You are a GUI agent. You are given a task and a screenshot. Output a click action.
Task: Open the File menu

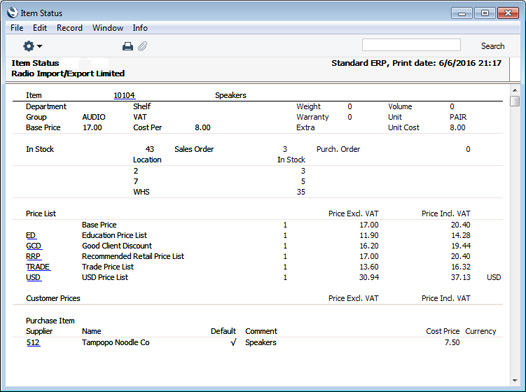(x=17, y=28)
